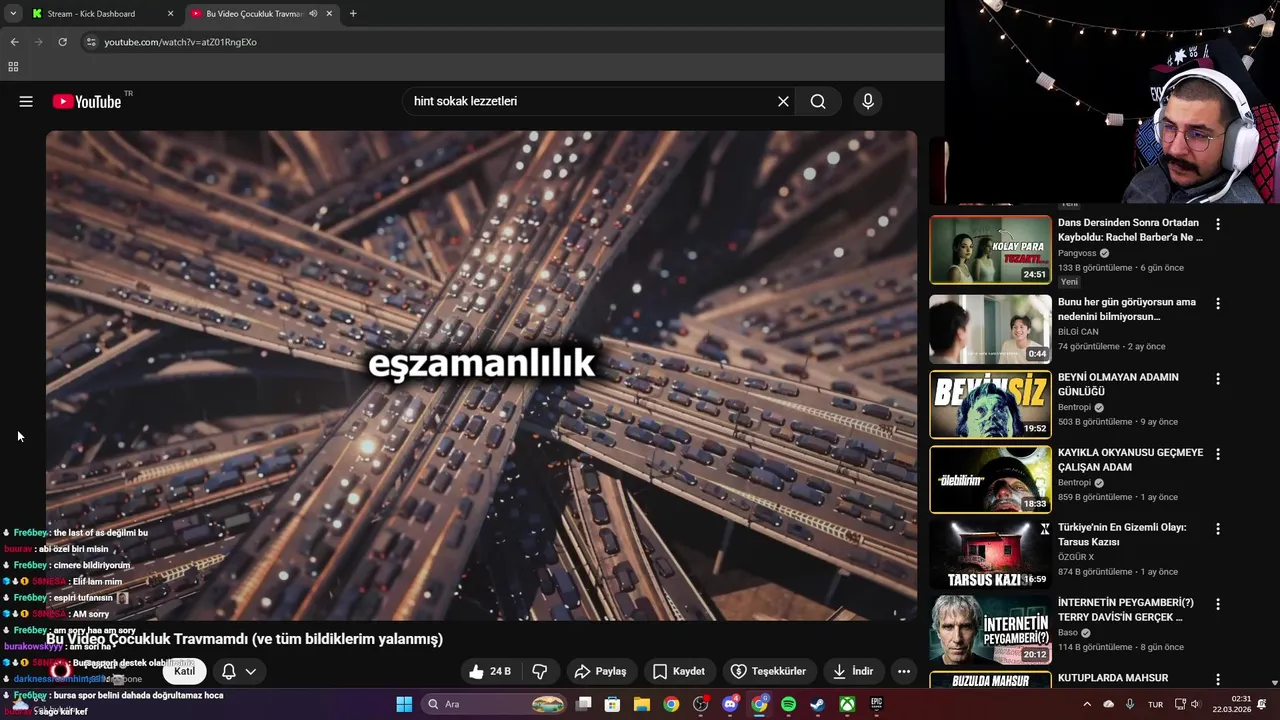Viewport: 1280px width, 720px height.
Task: Expand the browser tab search dropdown
Action: coord(13,14)
